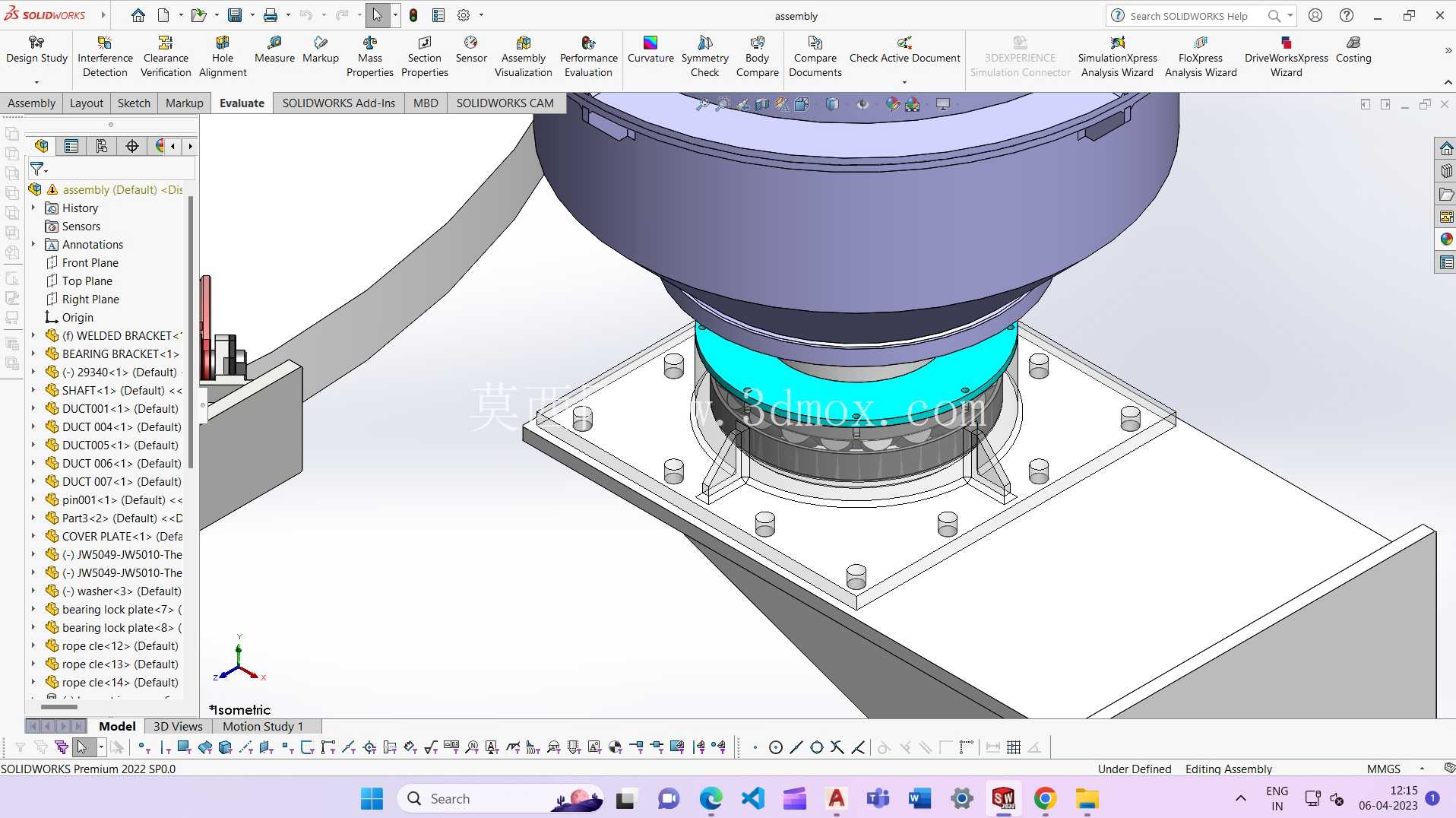This screenshot has height=818, width=1456.
Task: Open Google Chrome from the taskbar
Action: (1045, 798)
